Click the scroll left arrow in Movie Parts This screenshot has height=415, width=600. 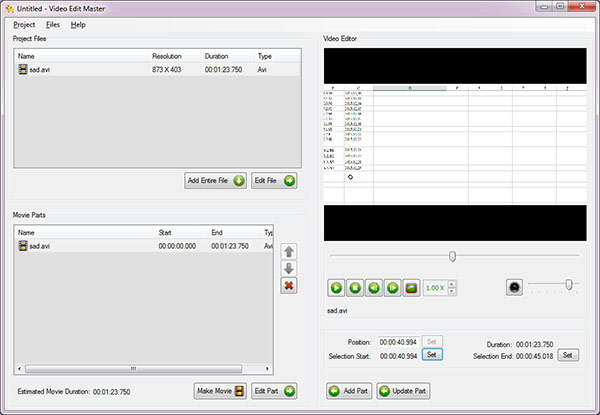coord(20,369)
